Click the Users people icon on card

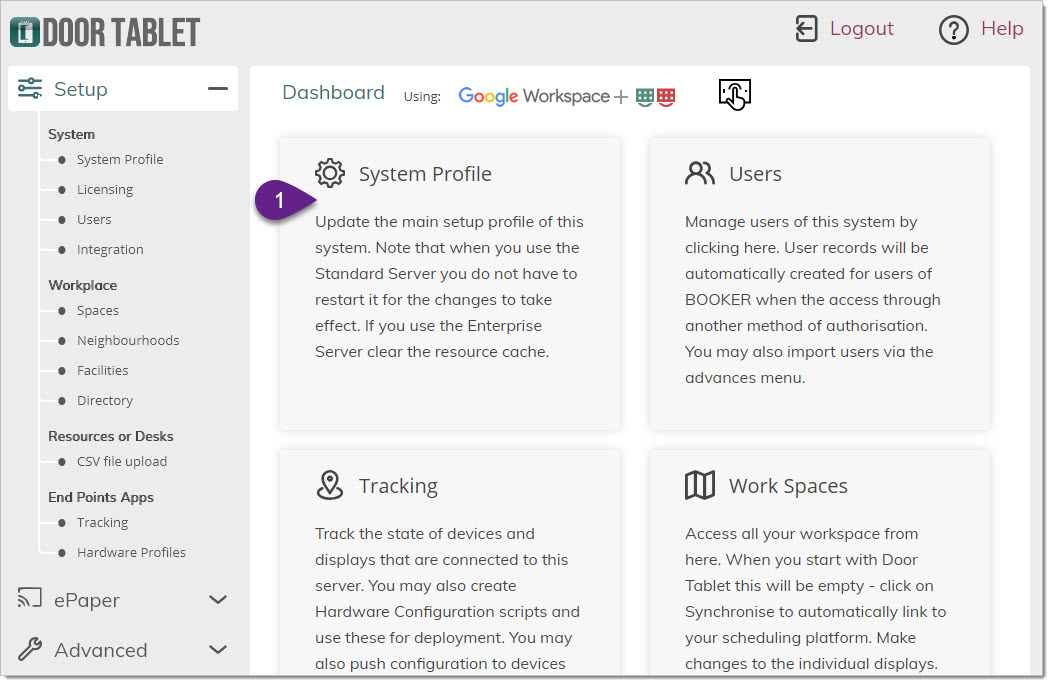pyautogui.click(x=700, y=173)
